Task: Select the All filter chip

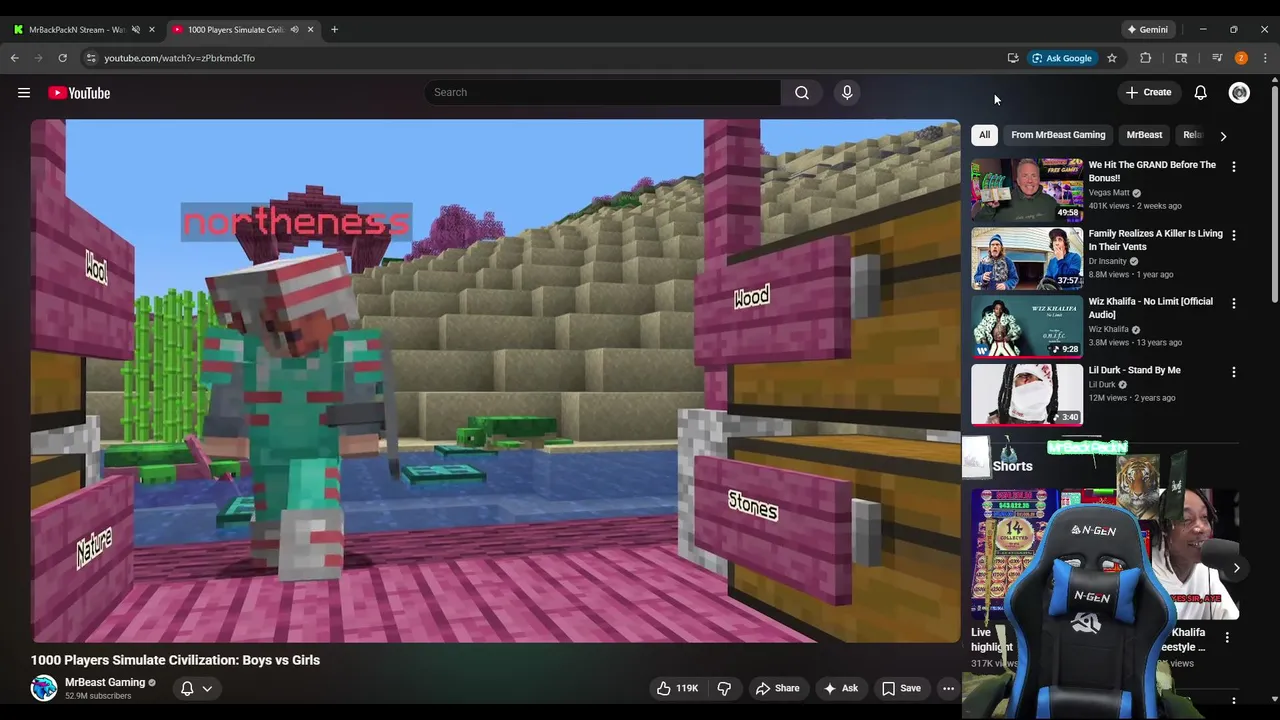Action: click(984, 135)
